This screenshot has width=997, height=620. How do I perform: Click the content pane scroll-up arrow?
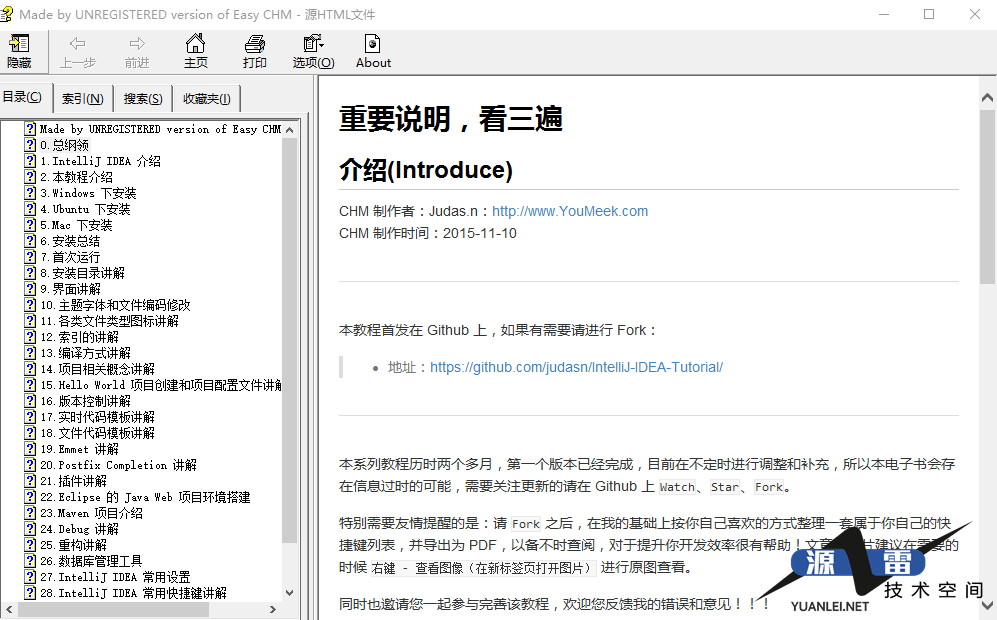click(x=987, y=97)
